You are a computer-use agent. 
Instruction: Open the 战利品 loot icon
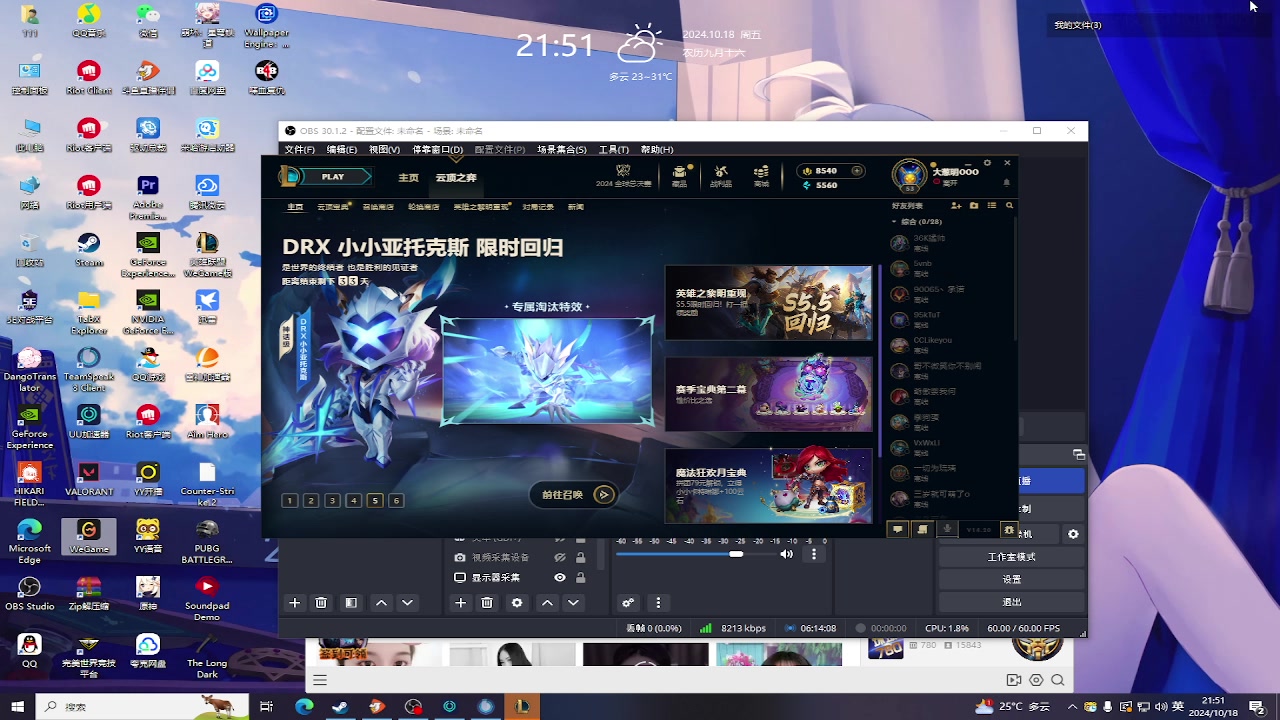[x=721, y=176]
